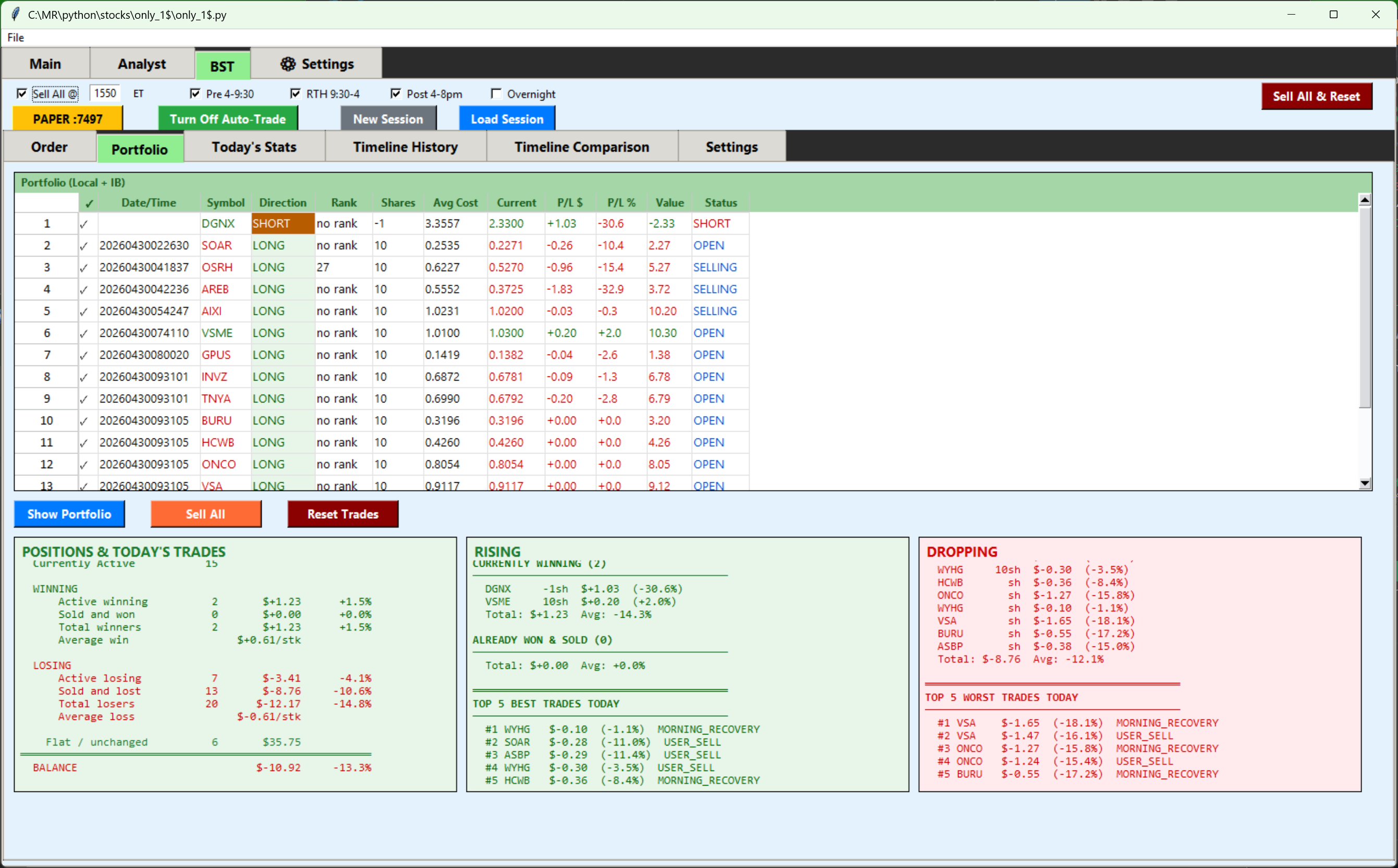Open the Today's Stats tab
Image resolution: width=1398 pixels, height=868 pixels.
(254, 147)
